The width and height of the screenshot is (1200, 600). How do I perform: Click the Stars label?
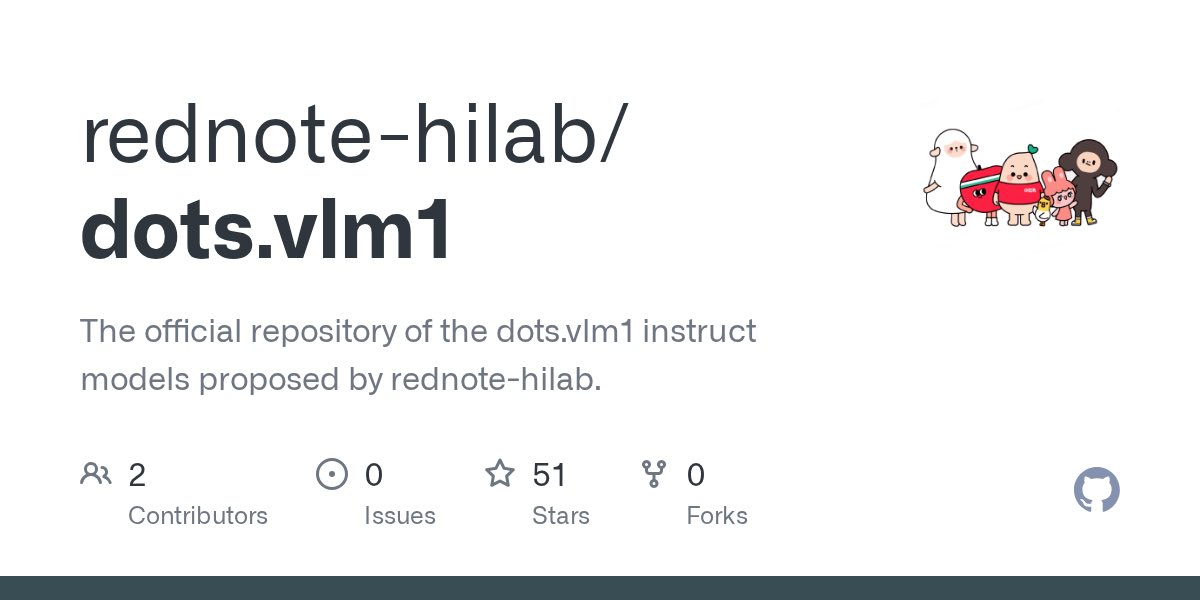tap(561, 516)
